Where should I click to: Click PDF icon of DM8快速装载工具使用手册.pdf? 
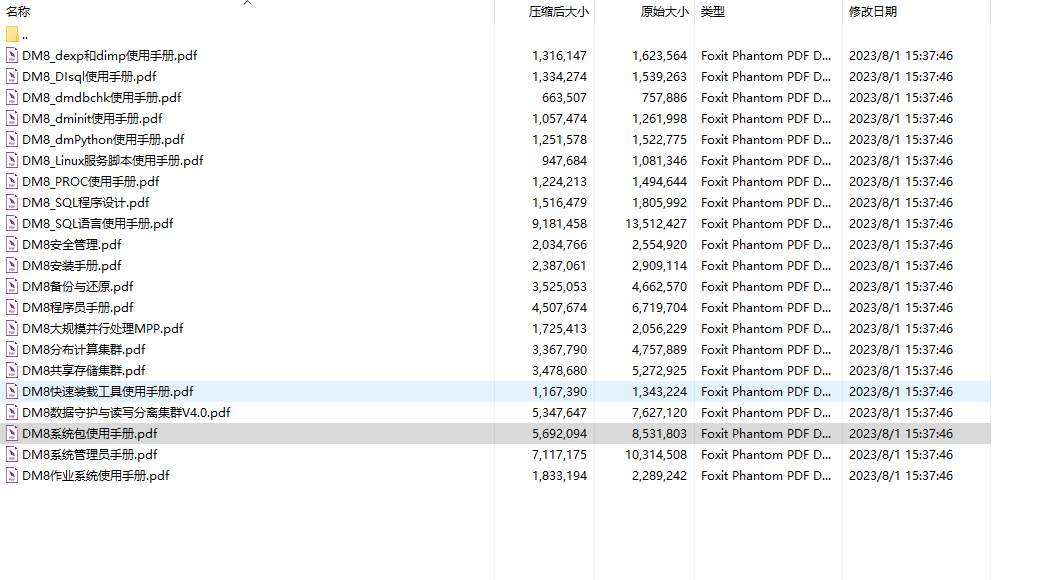tap(12, 391)
